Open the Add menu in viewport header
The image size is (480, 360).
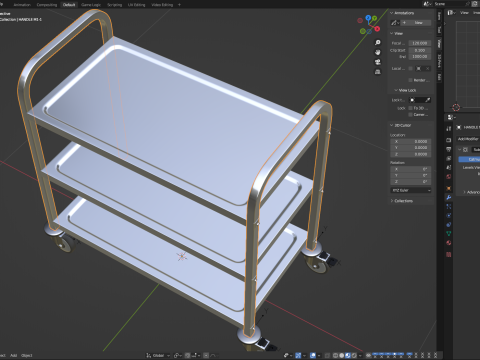(13, 355)
